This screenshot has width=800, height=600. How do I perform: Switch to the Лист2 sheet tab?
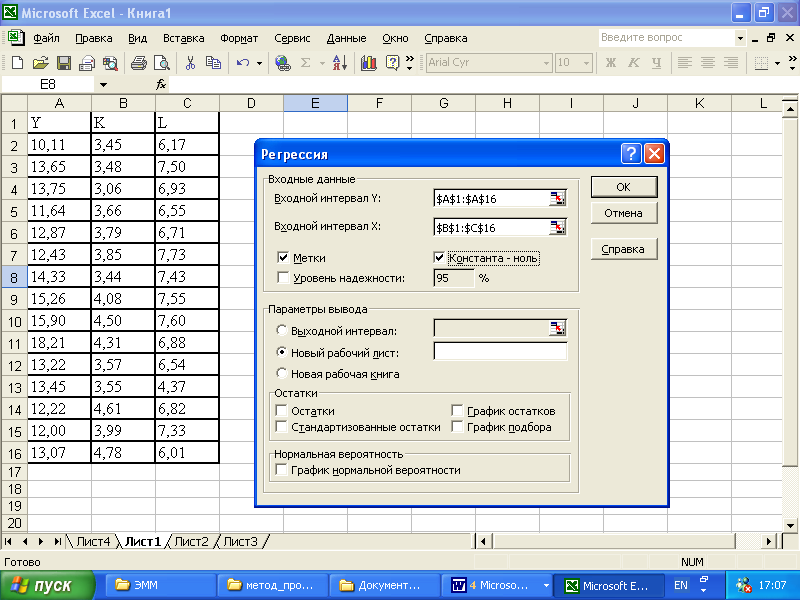(x=191, y=541)
